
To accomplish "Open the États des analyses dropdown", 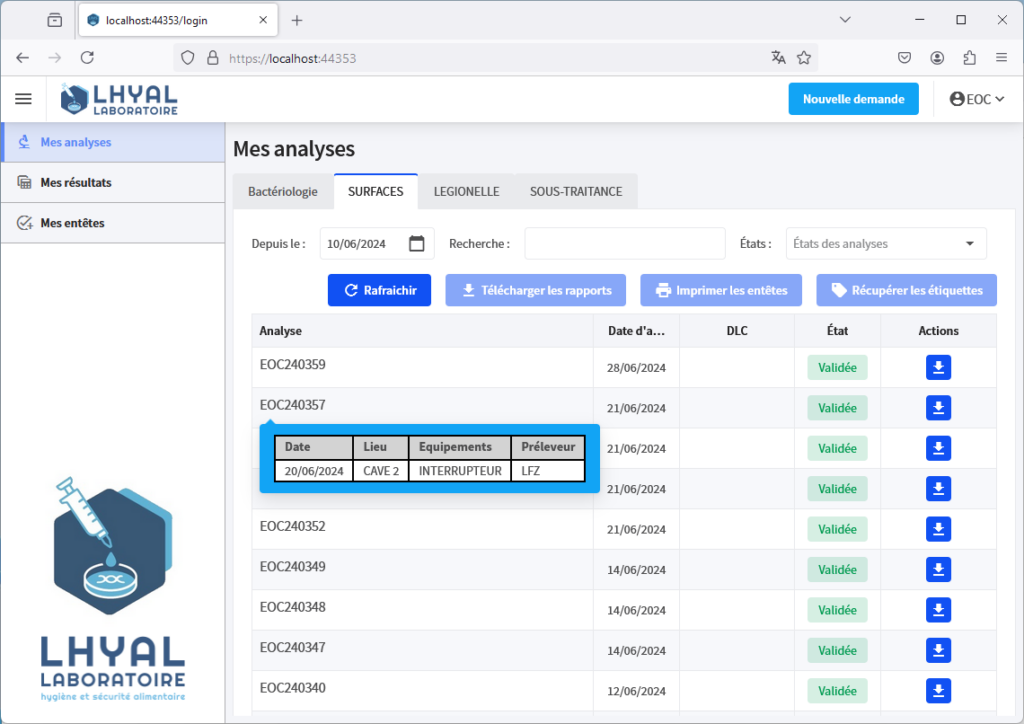I will tap(886, 244).
